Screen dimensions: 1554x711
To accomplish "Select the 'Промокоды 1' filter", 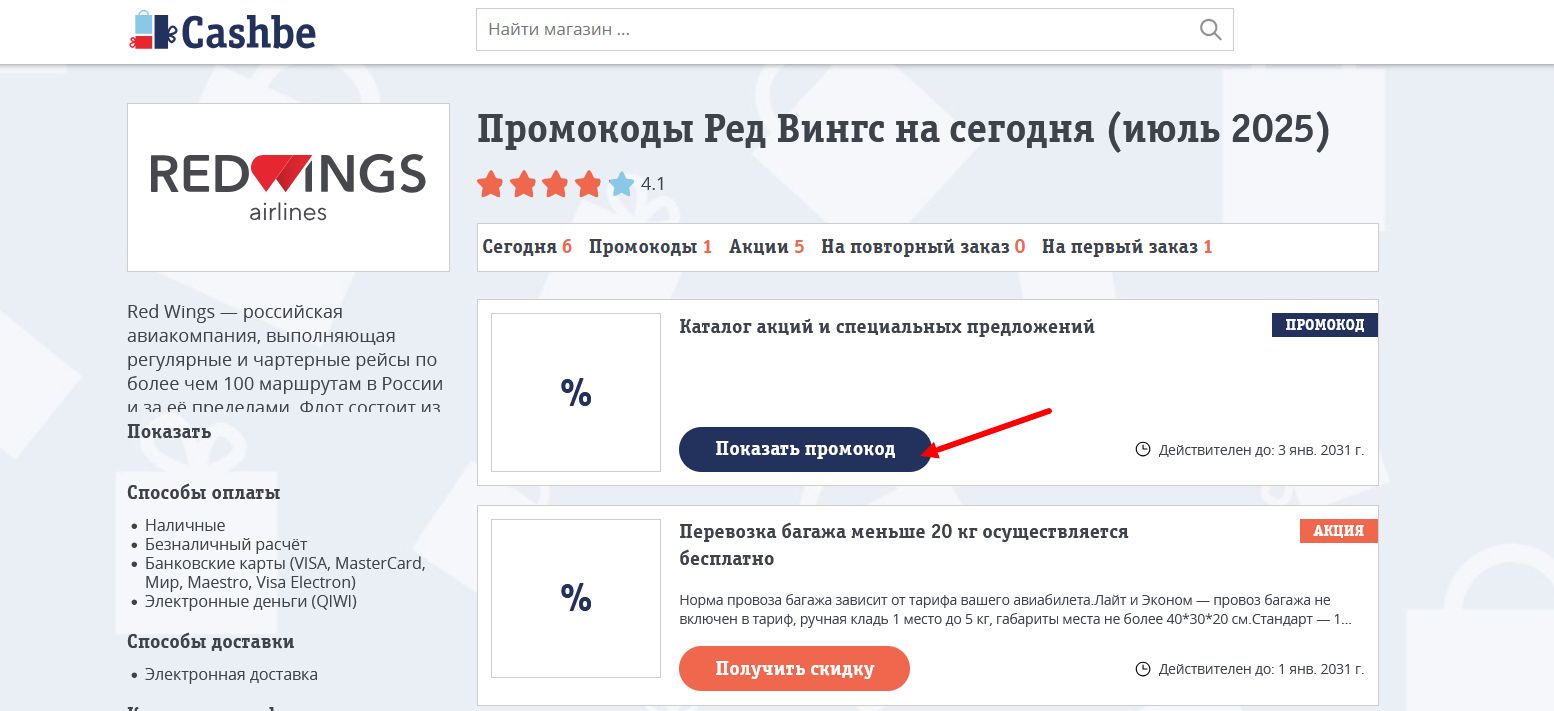I will point(651,246).
